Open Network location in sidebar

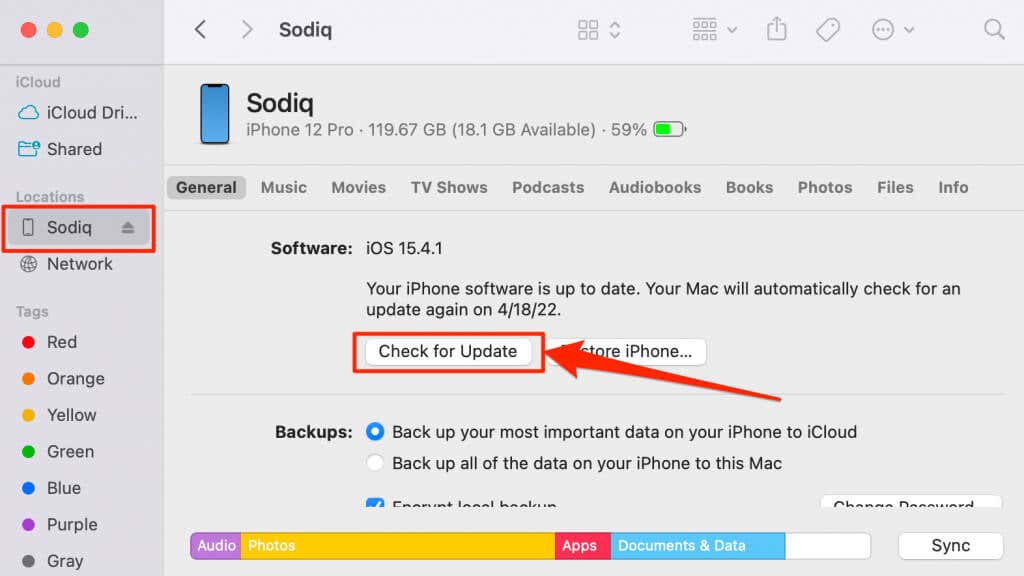[x=66, y=264]
